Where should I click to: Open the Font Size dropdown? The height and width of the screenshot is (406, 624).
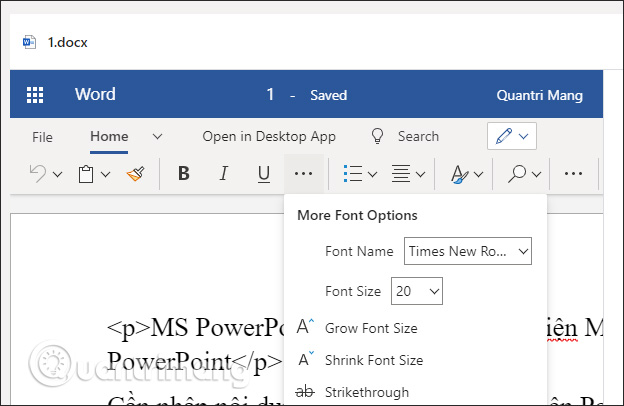point(417,291)
